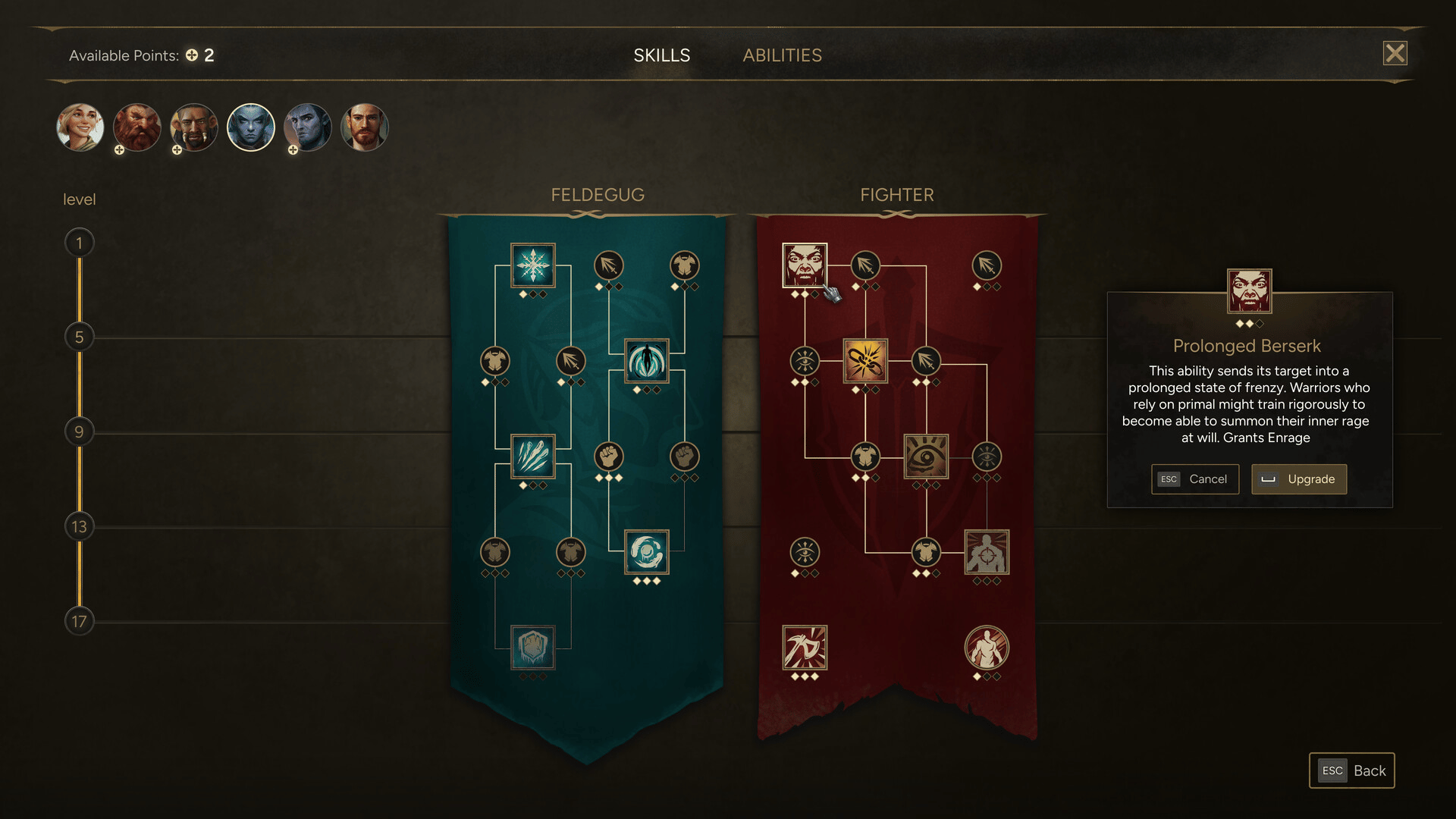Select the round muscular body skill icon
Viewport: 1456px width, 819px height.
click(987, 648)
